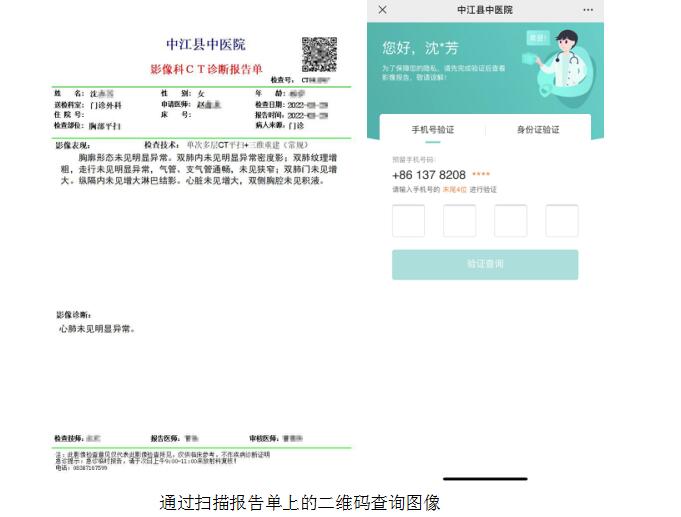The height and width of the screenshot is (517, 681).
Task: Click the red 影像科CT诊断报告单 heading
Action: tap(205, 69)
